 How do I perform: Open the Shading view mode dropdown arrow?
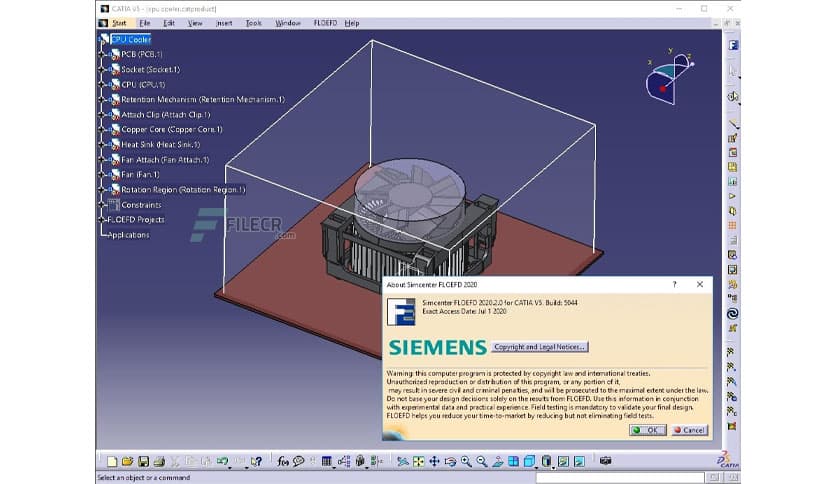point(553,467)
